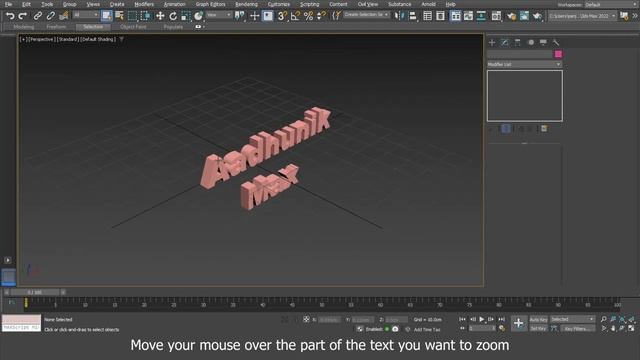Click the Set Key button

coord(538,329)
